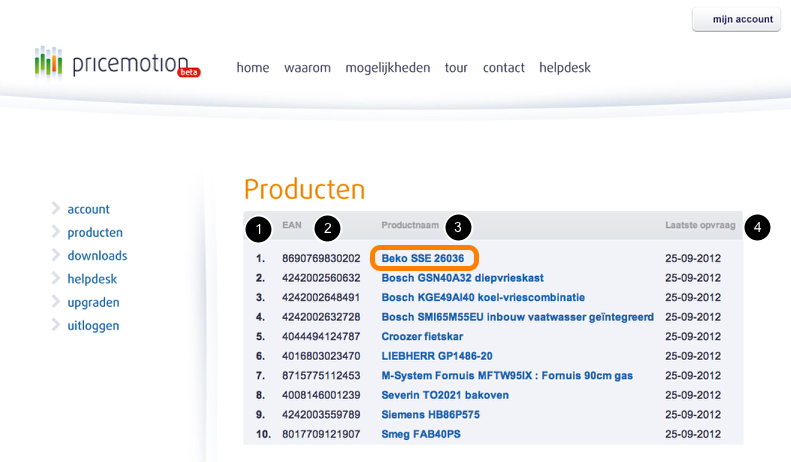Select EAN 4242003559789
The width and height of the screenshot is (791, 462).
(x=321, y=415)
